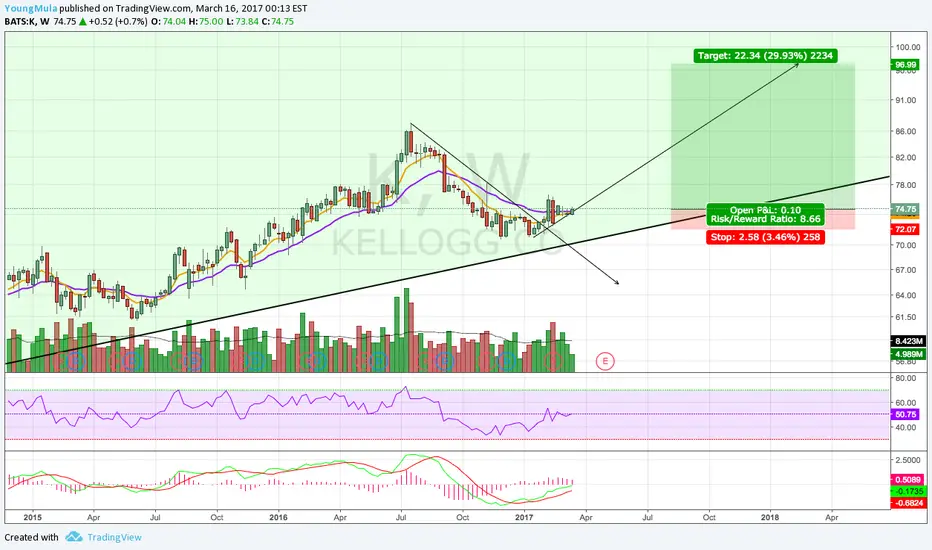Click the 4.989M volume tag
The image size is (932, 550).
(x=909, y=354)
